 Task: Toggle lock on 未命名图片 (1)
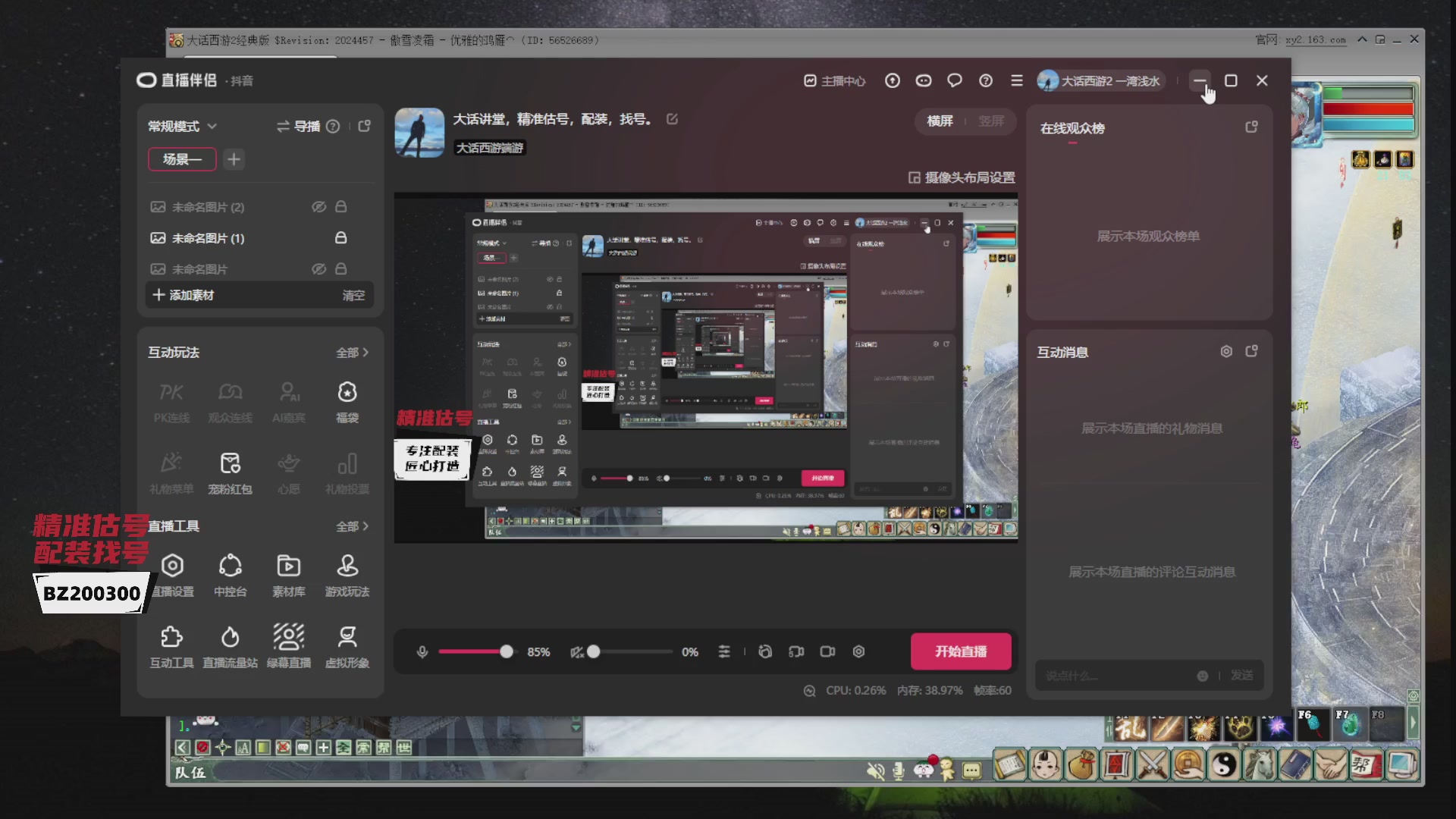pyautogui.click(x=341, y=238)
